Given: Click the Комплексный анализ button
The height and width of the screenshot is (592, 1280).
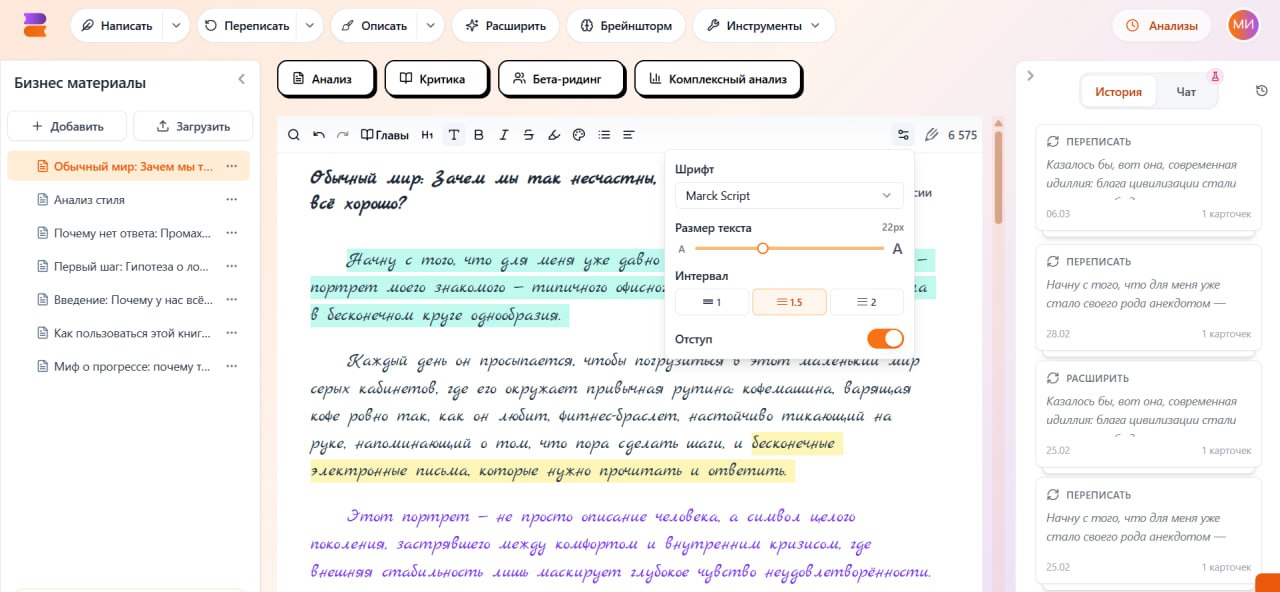Looking at the screenshot, I should pos(717,79).
